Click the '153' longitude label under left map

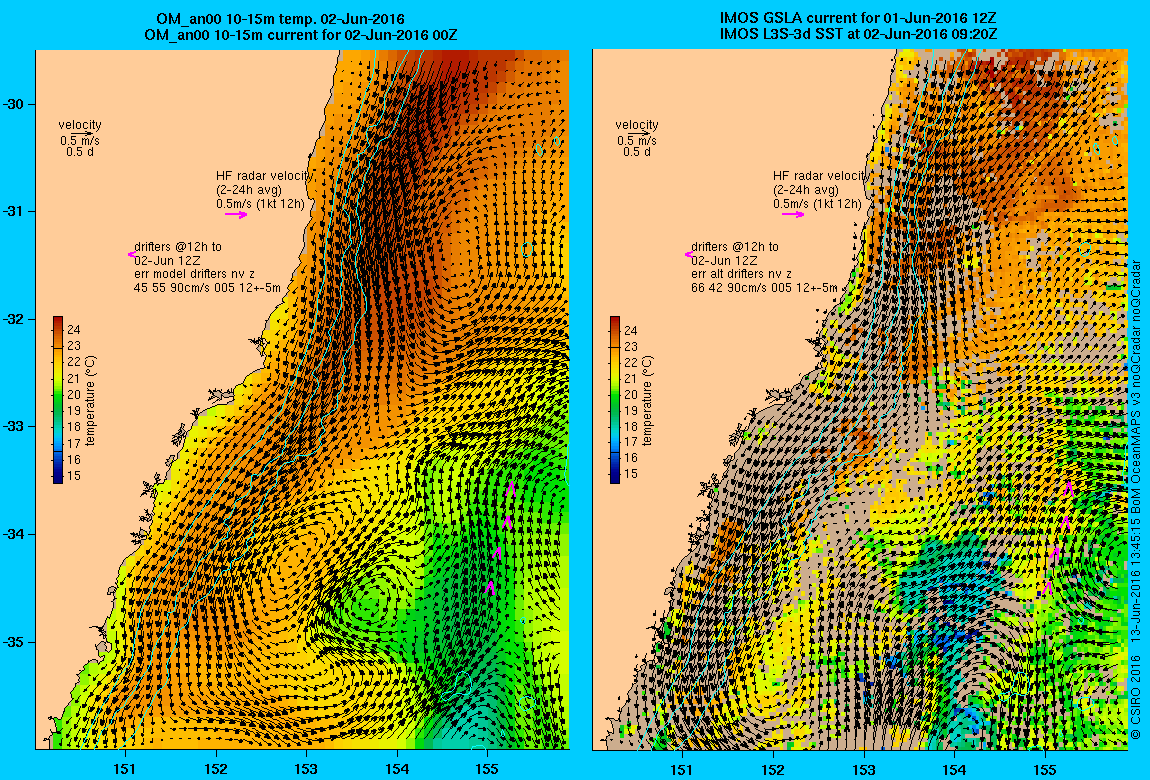click(306, 769)
